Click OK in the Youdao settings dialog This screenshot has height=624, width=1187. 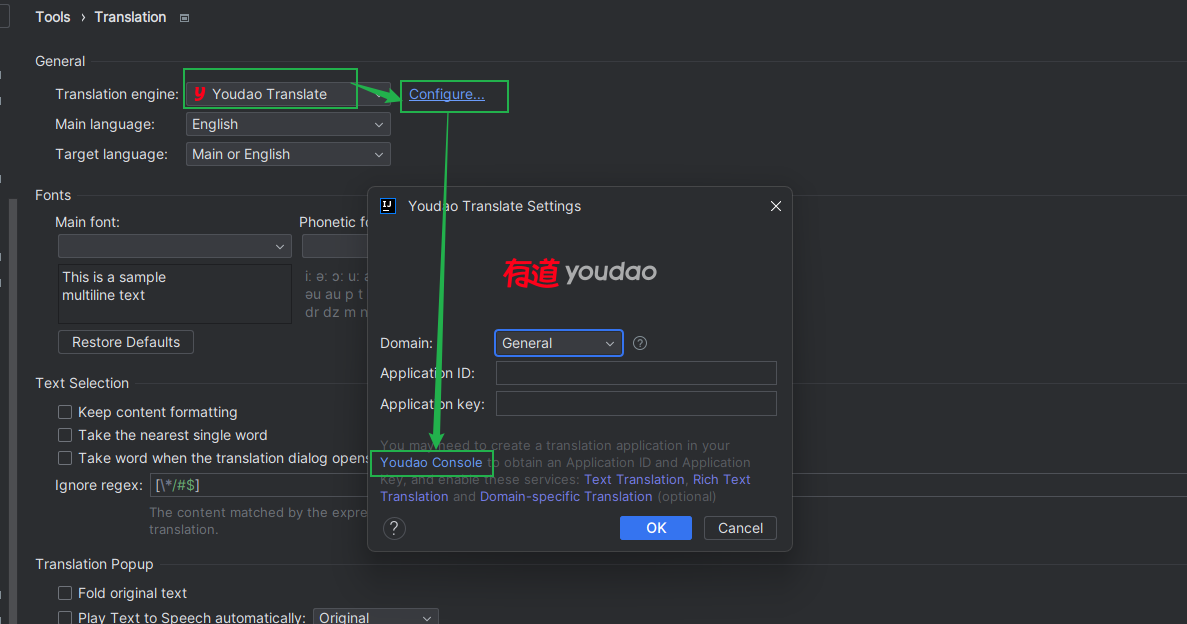tap(656, 528)
